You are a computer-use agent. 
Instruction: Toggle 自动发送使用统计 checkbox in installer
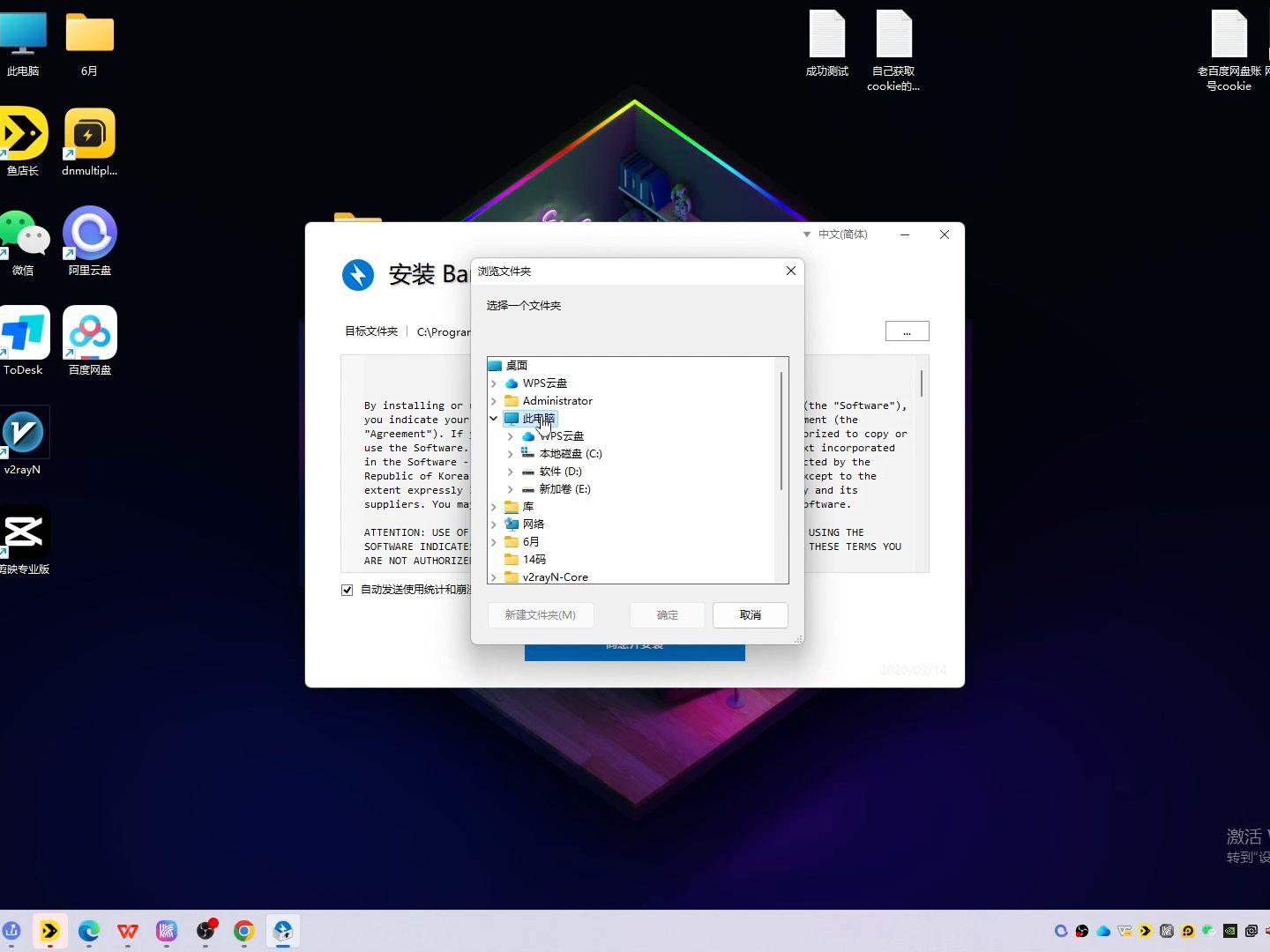click(347, 590)
